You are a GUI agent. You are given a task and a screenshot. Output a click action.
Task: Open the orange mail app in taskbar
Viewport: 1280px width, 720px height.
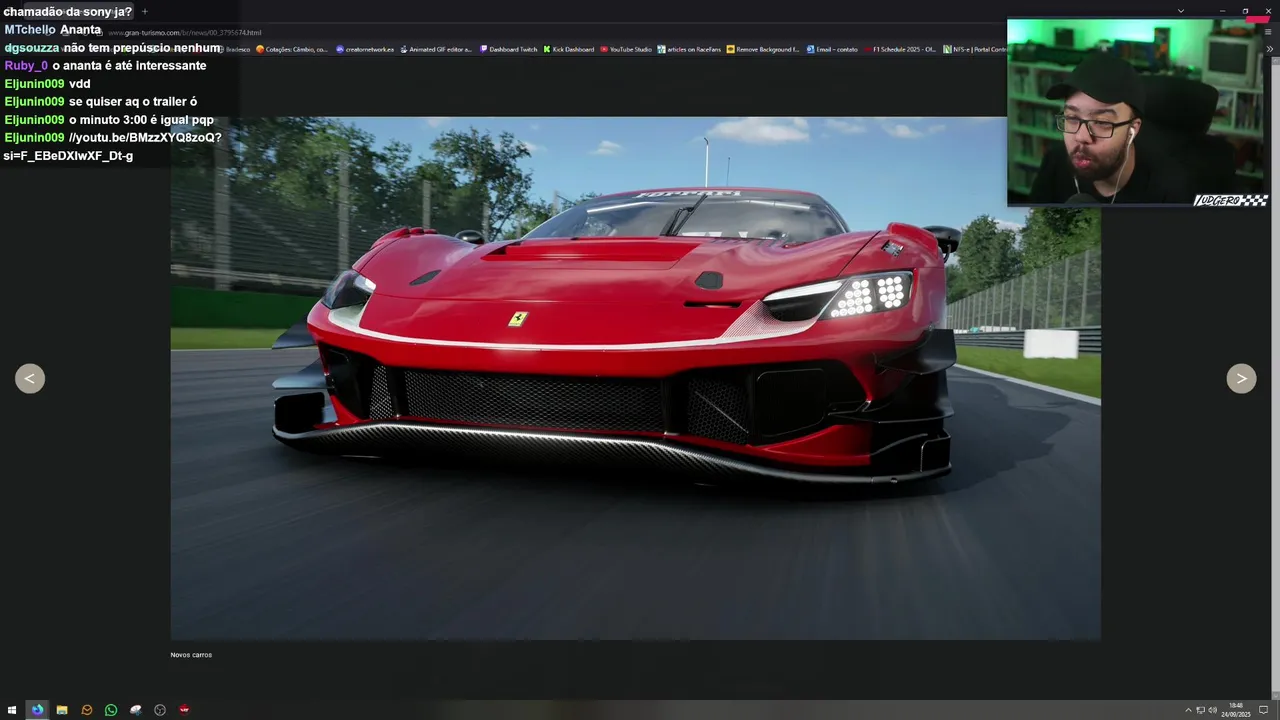click(87, 710)
